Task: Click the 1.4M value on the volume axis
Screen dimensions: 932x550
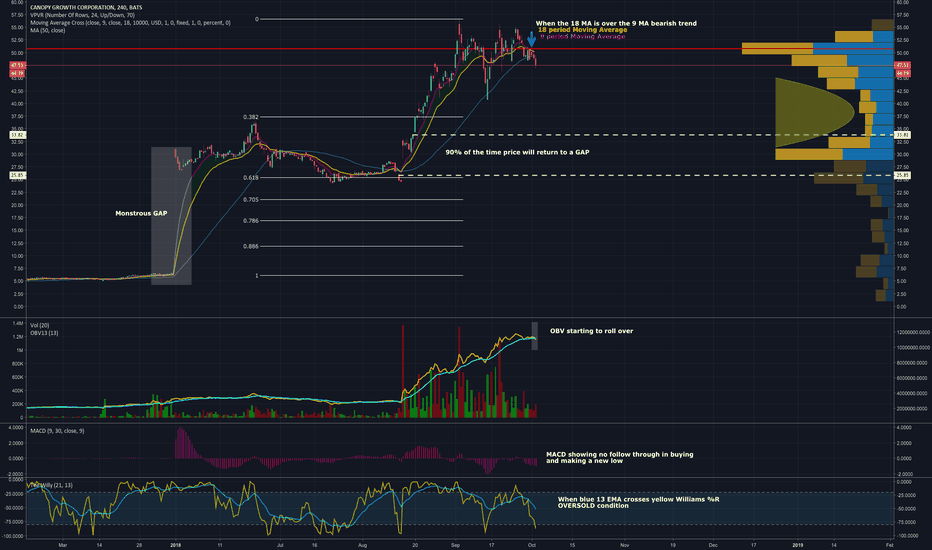Action: click(x=17, y=323)
